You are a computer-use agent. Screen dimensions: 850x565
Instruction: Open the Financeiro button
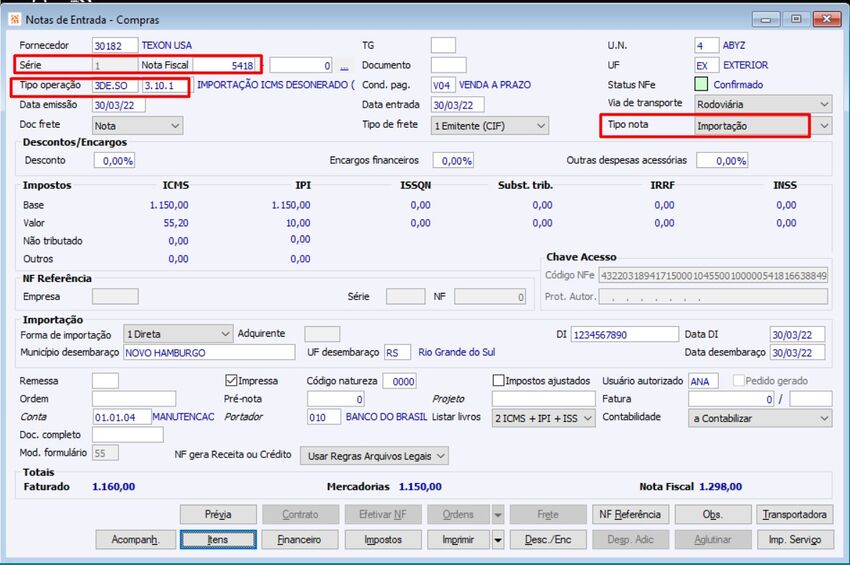300,540
